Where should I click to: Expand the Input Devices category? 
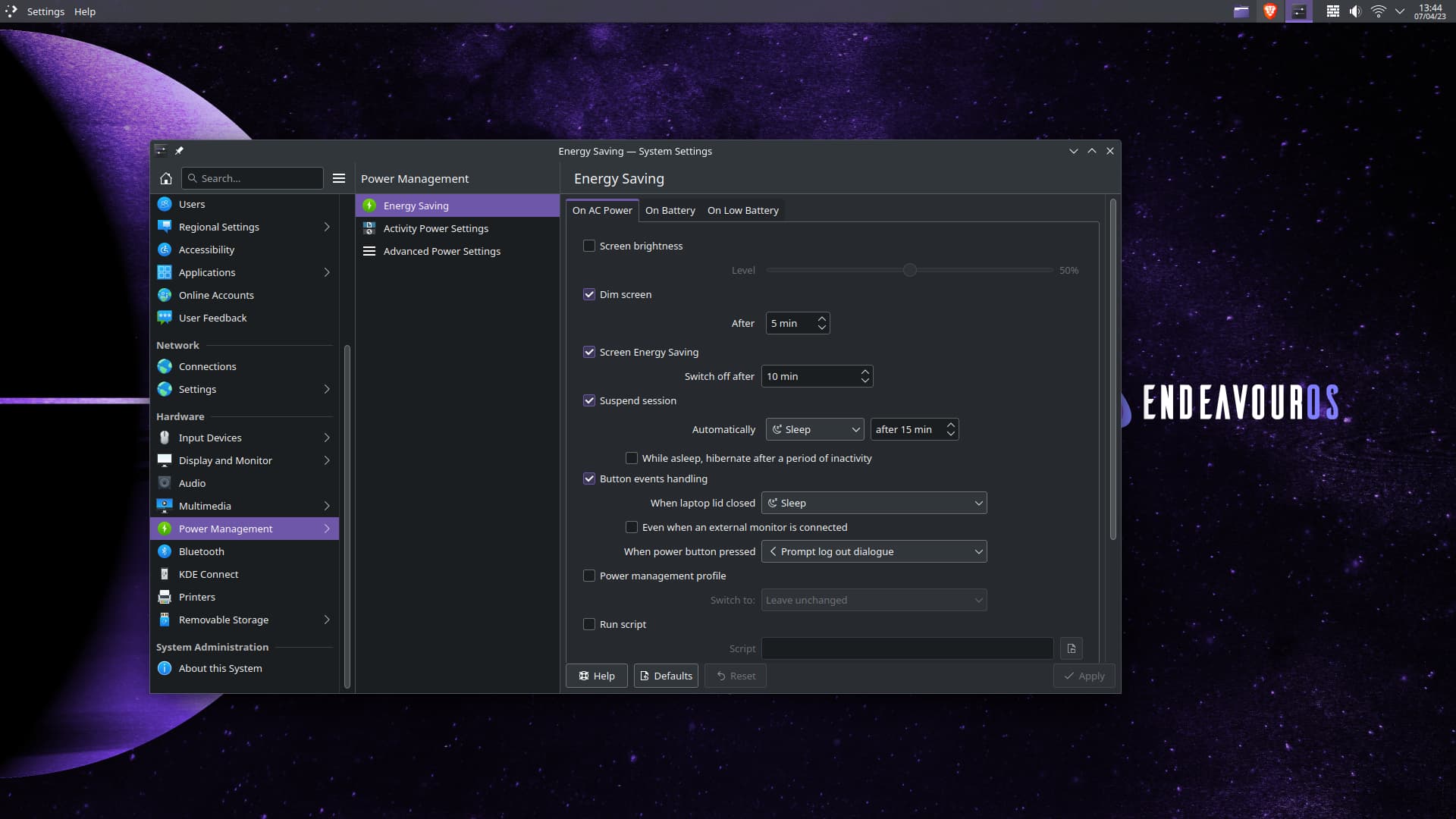pos(327,438)
